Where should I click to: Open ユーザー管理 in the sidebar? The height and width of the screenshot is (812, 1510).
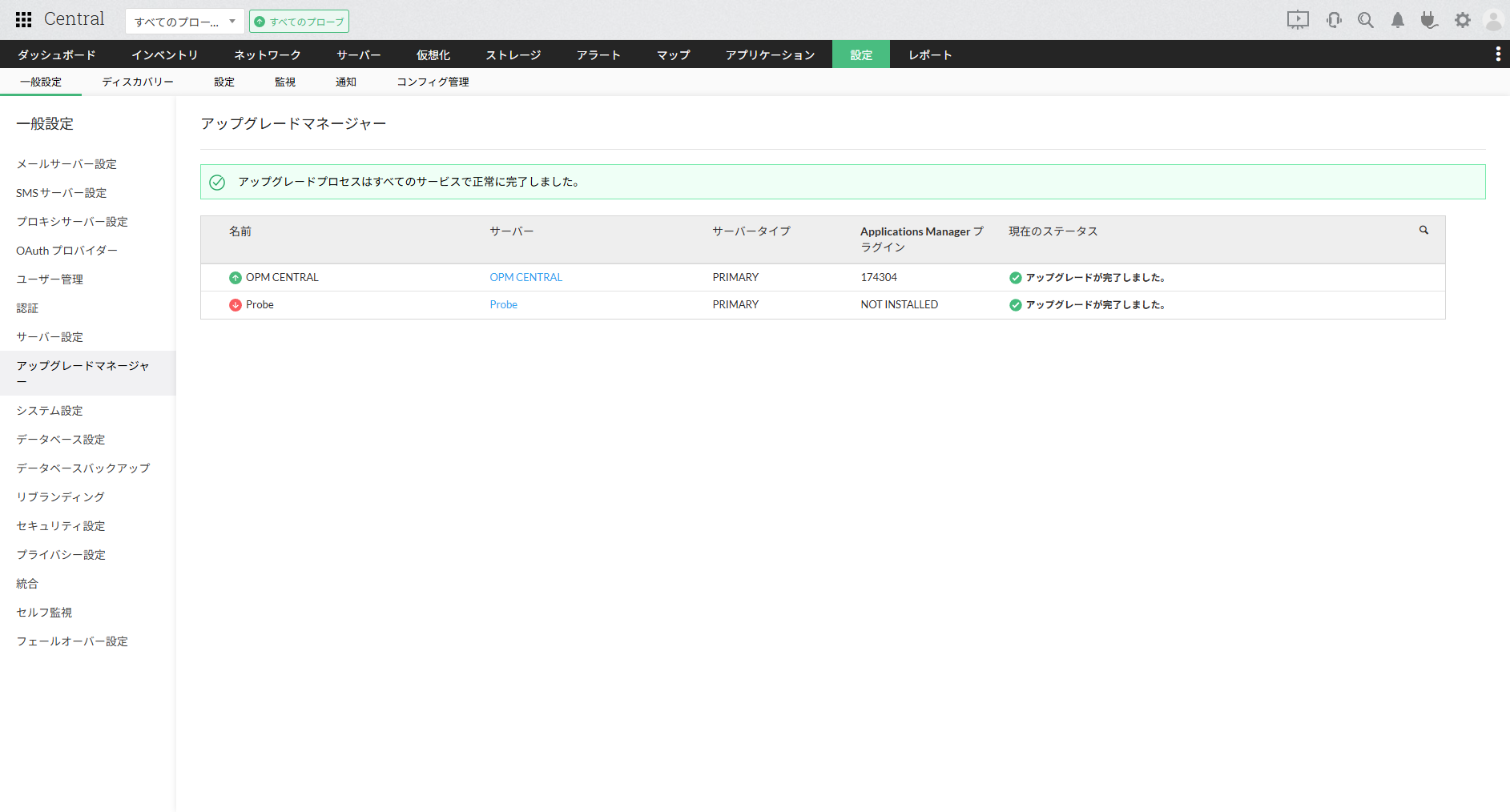point(50,279)
